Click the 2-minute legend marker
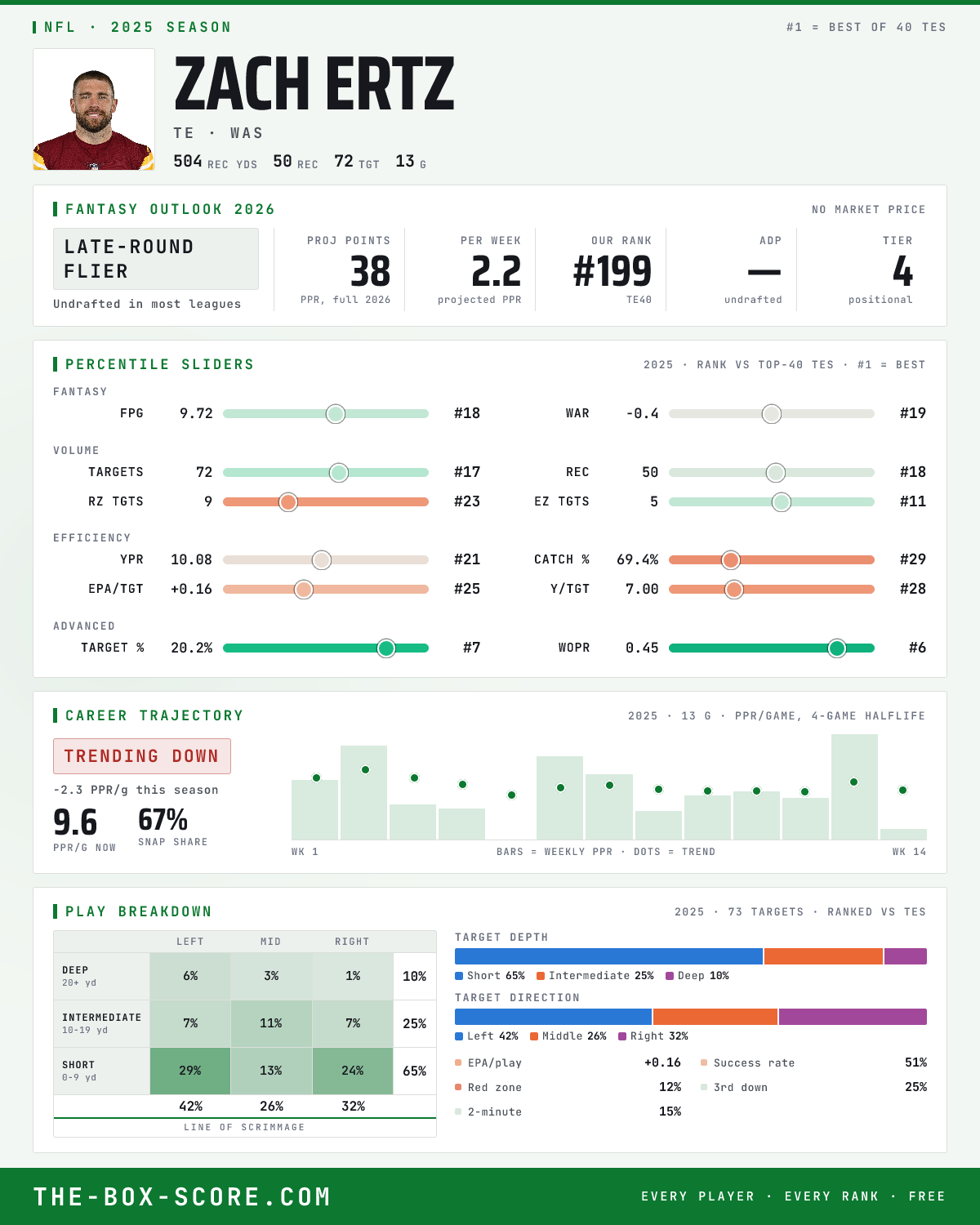This screenshot has width=980, height=1225. pos(458,1111)
